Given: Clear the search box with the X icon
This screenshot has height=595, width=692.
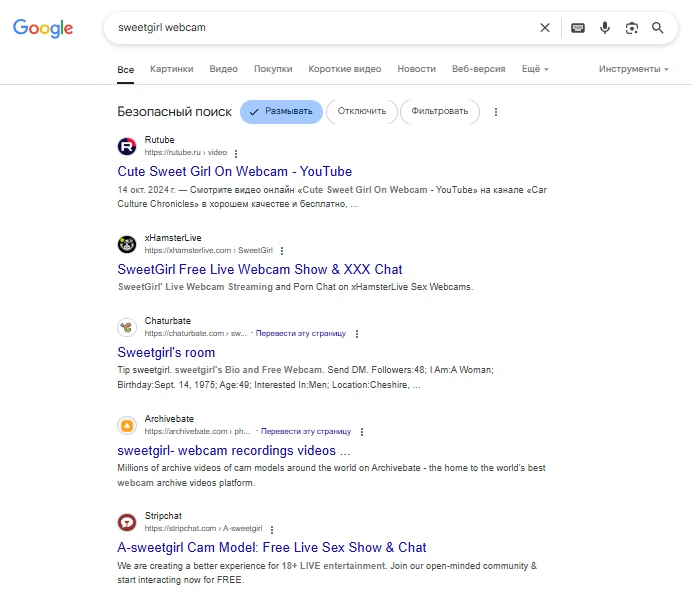Looking at the screenshot, I should point(545,28).
